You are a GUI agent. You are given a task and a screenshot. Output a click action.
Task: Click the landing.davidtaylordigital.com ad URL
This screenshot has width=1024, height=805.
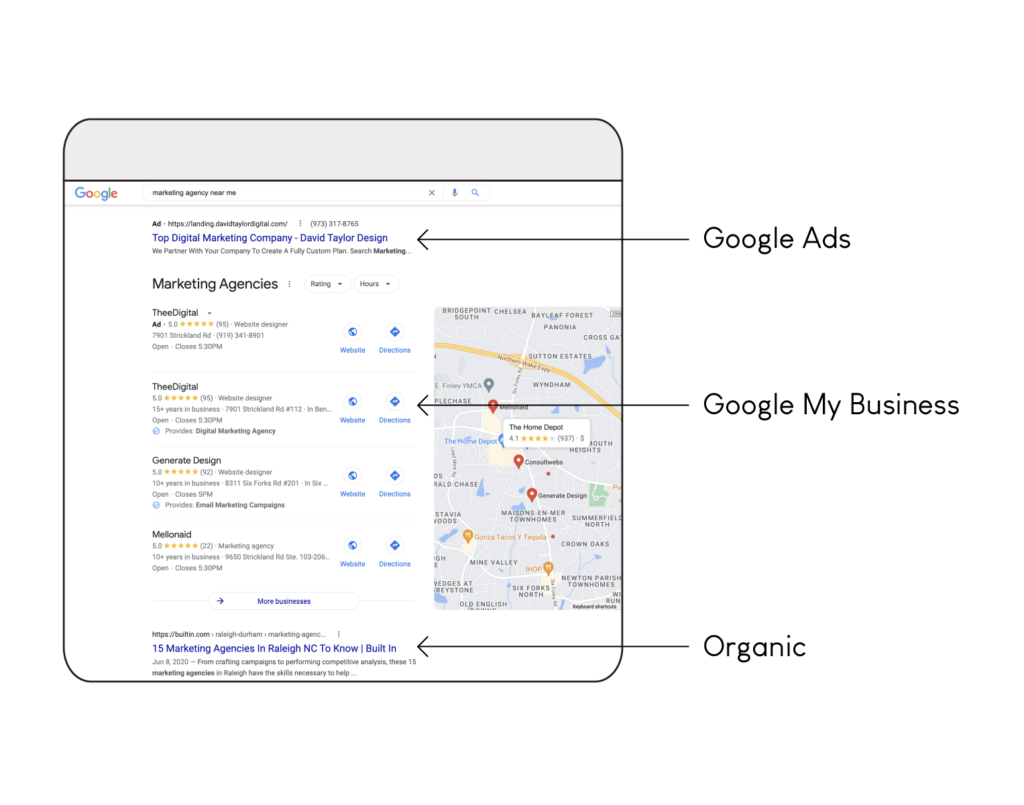pos(227,223)
